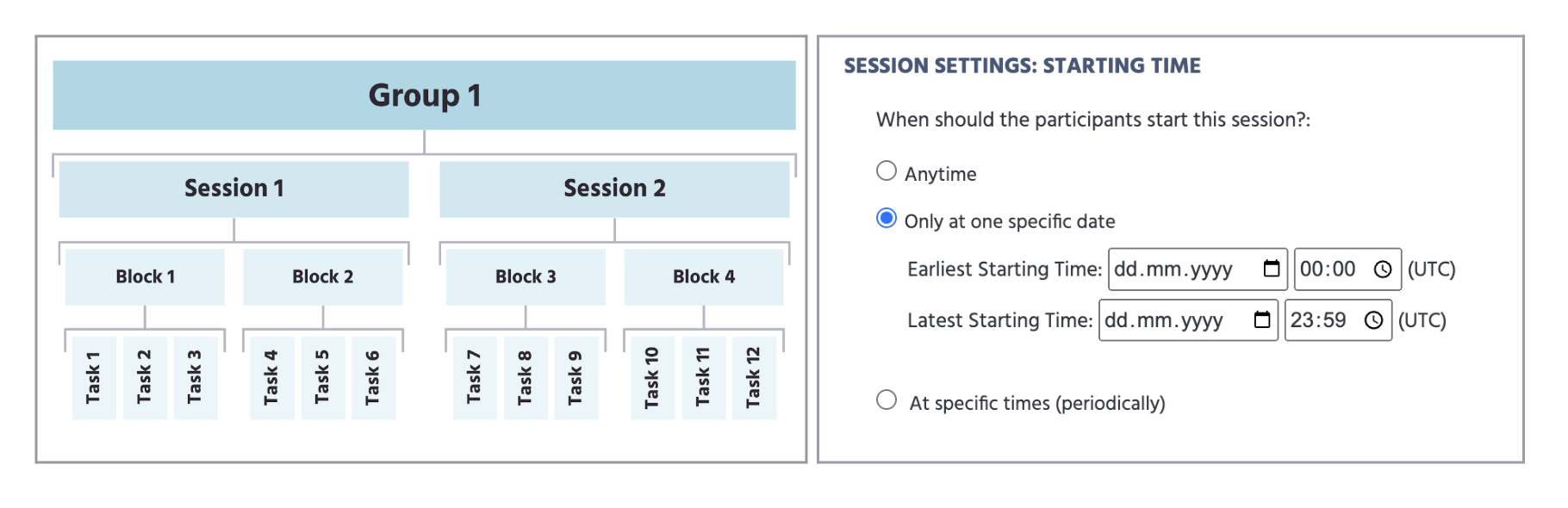Select Task 5 in the hierarchy
This screenshot has width=1568, height=508.
point(322,378)
